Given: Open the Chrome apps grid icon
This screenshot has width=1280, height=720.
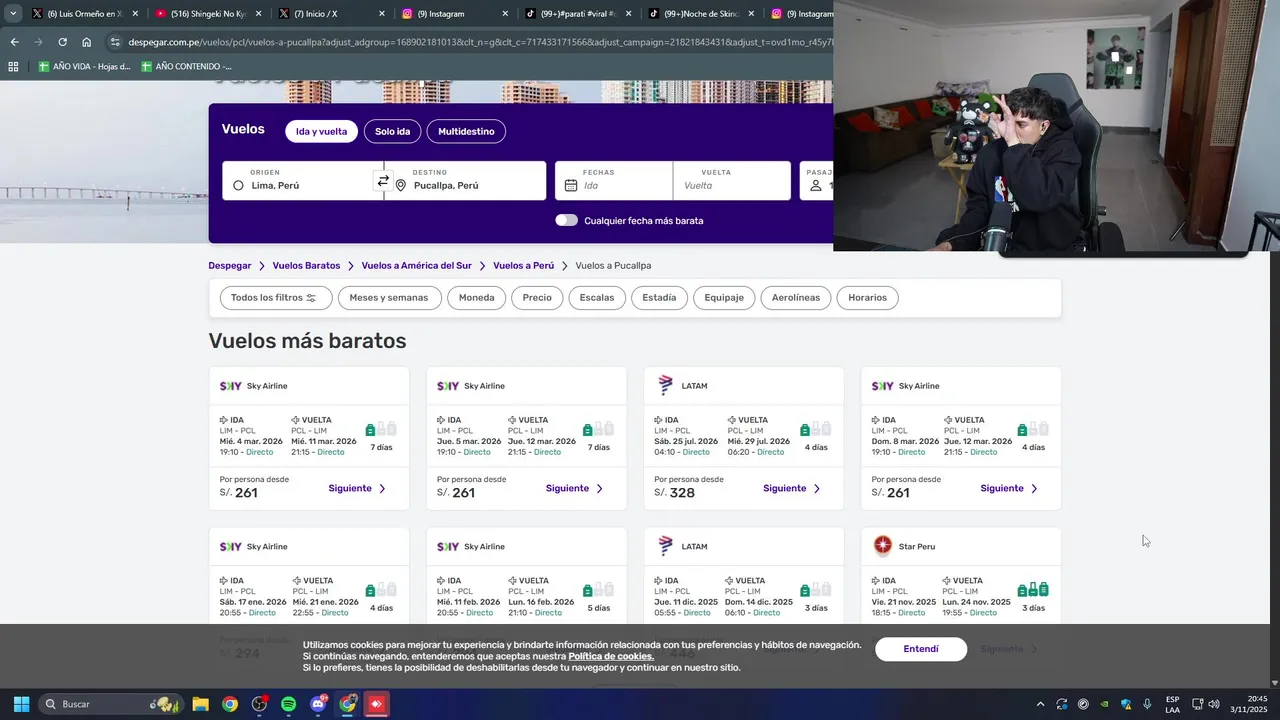Looking at the screenshot, I should click(13, 67).
